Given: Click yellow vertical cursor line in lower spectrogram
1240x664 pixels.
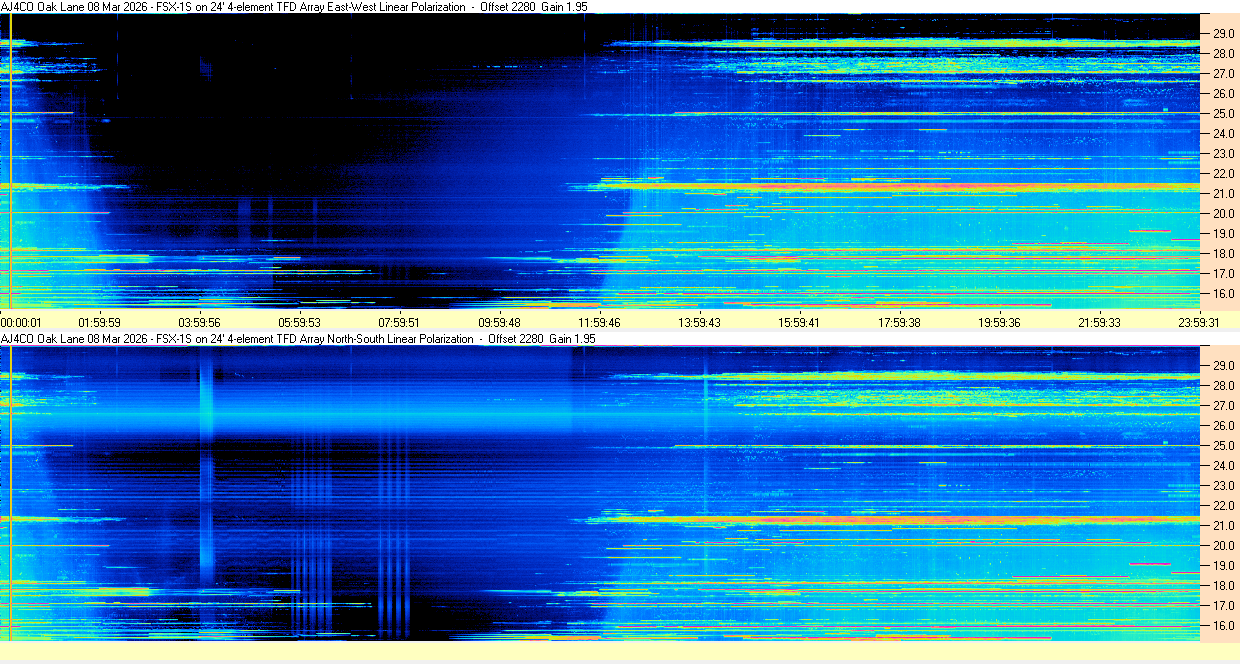Looking at the screenshot, I should coord(10,490).
